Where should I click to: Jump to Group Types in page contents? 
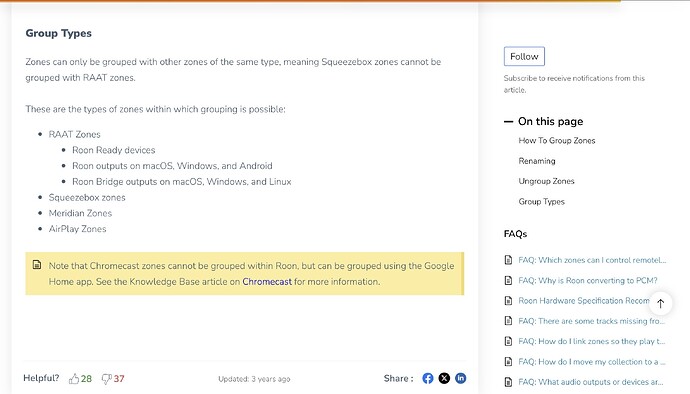[541, 202]
